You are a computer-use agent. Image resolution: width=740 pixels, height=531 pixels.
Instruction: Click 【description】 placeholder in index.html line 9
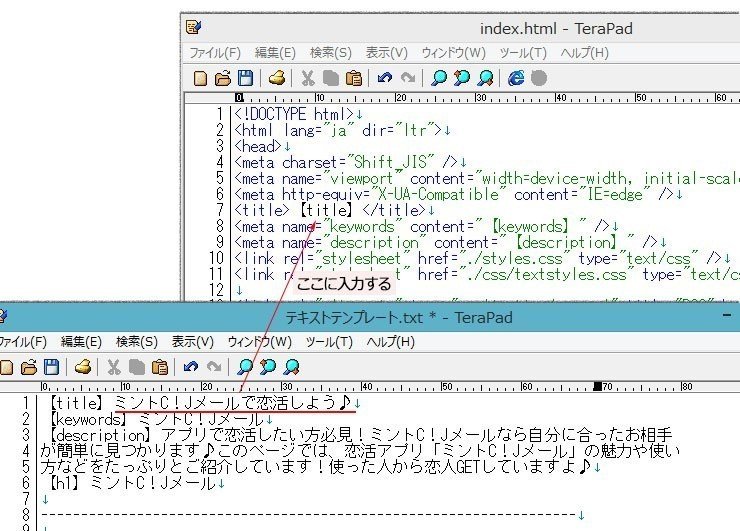[x=565, y=243]
